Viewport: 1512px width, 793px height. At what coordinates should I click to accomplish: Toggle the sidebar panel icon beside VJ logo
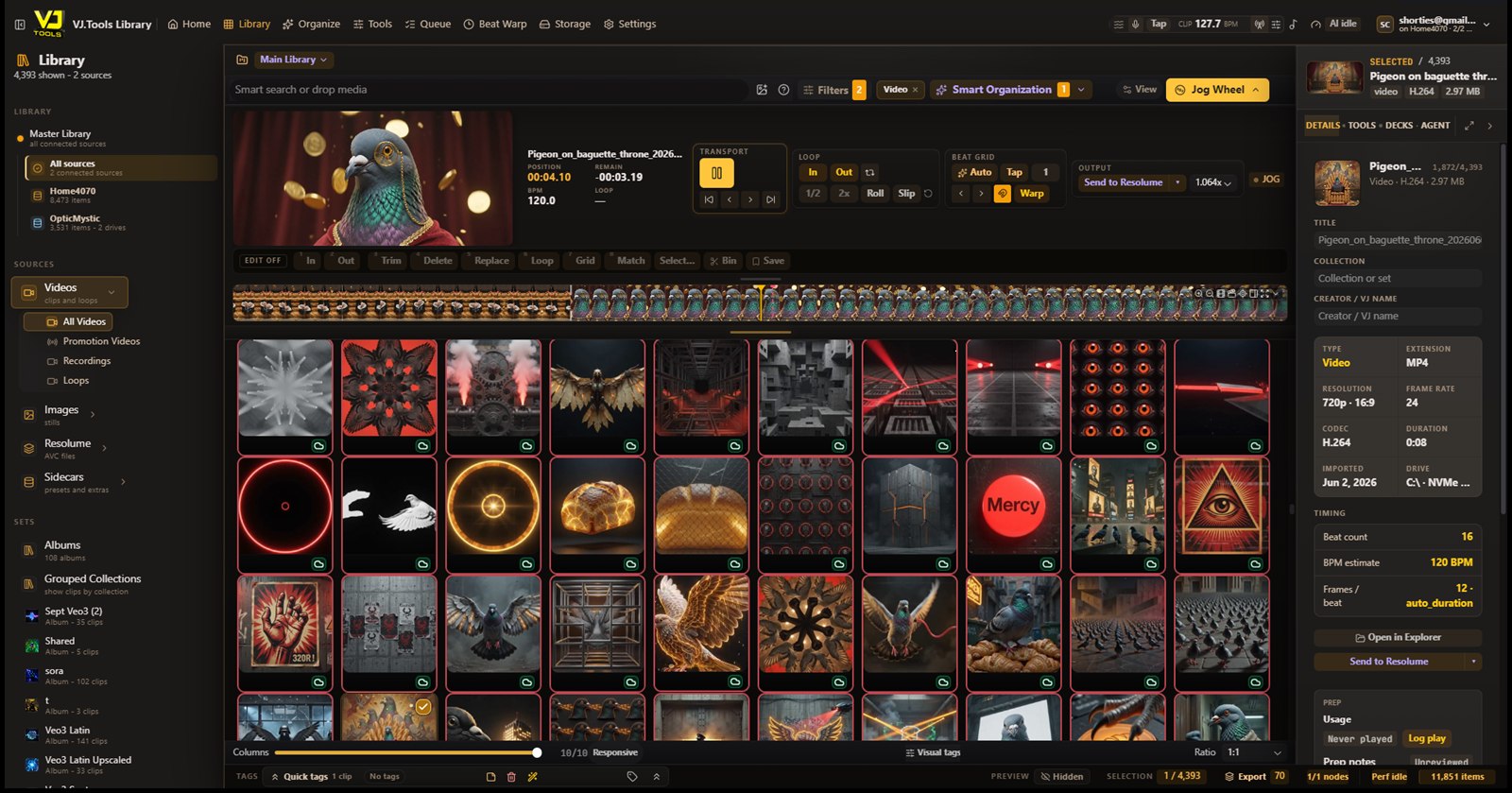[20, 24]
